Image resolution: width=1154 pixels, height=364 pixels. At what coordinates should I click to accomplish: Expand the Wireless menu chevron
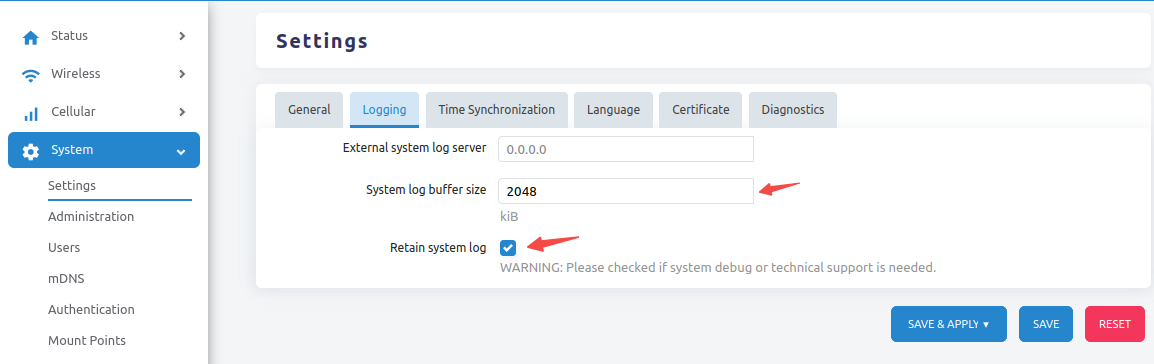pos(182,74)
